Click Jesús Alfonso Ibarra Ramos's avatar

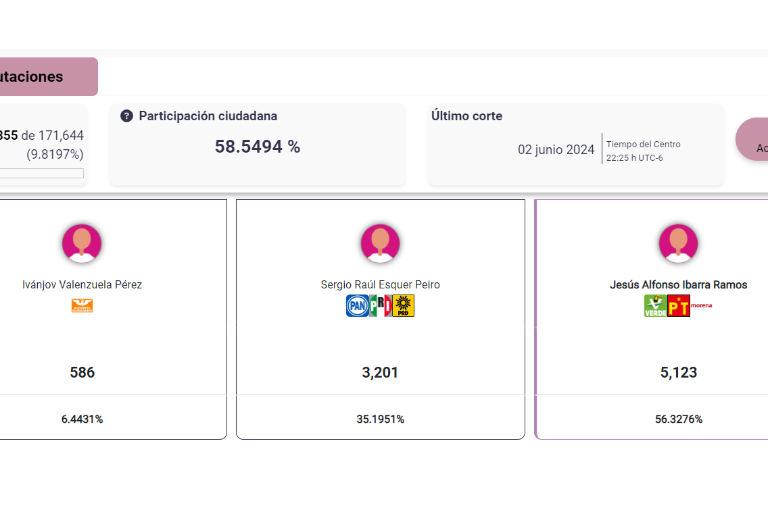[x=678, y=243]
